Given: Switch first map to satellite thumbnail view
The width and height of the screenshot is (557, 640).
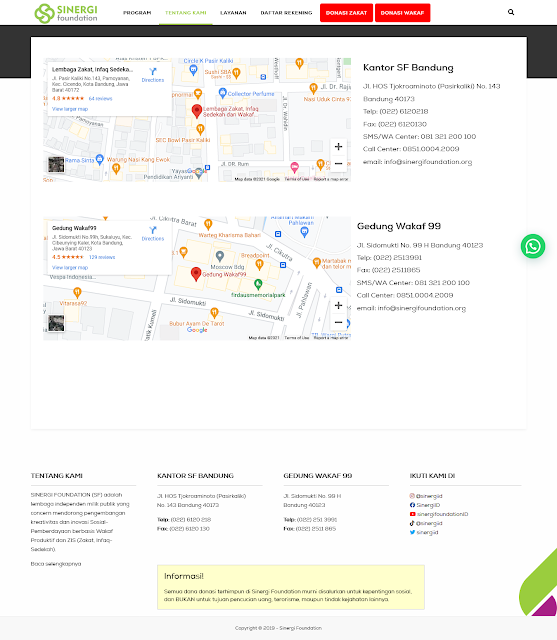Looking at the screenshot, I should tap(56, 164).
